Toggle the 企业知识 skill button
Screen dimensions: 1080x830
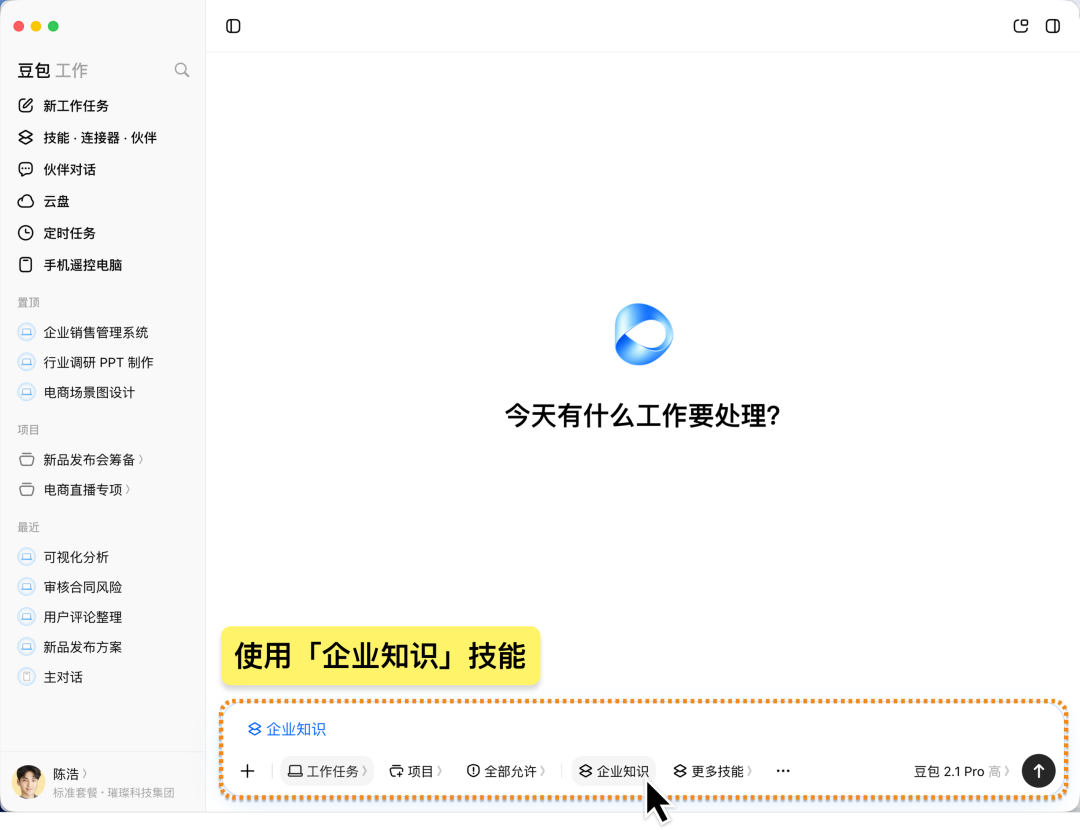[614, 771]
